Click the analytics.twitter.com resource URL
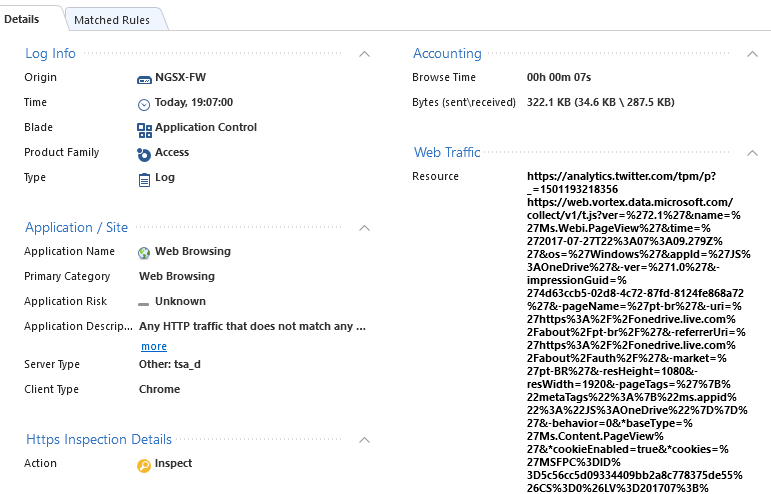This screenshot has width=771, height=494. tap(621, 182)
